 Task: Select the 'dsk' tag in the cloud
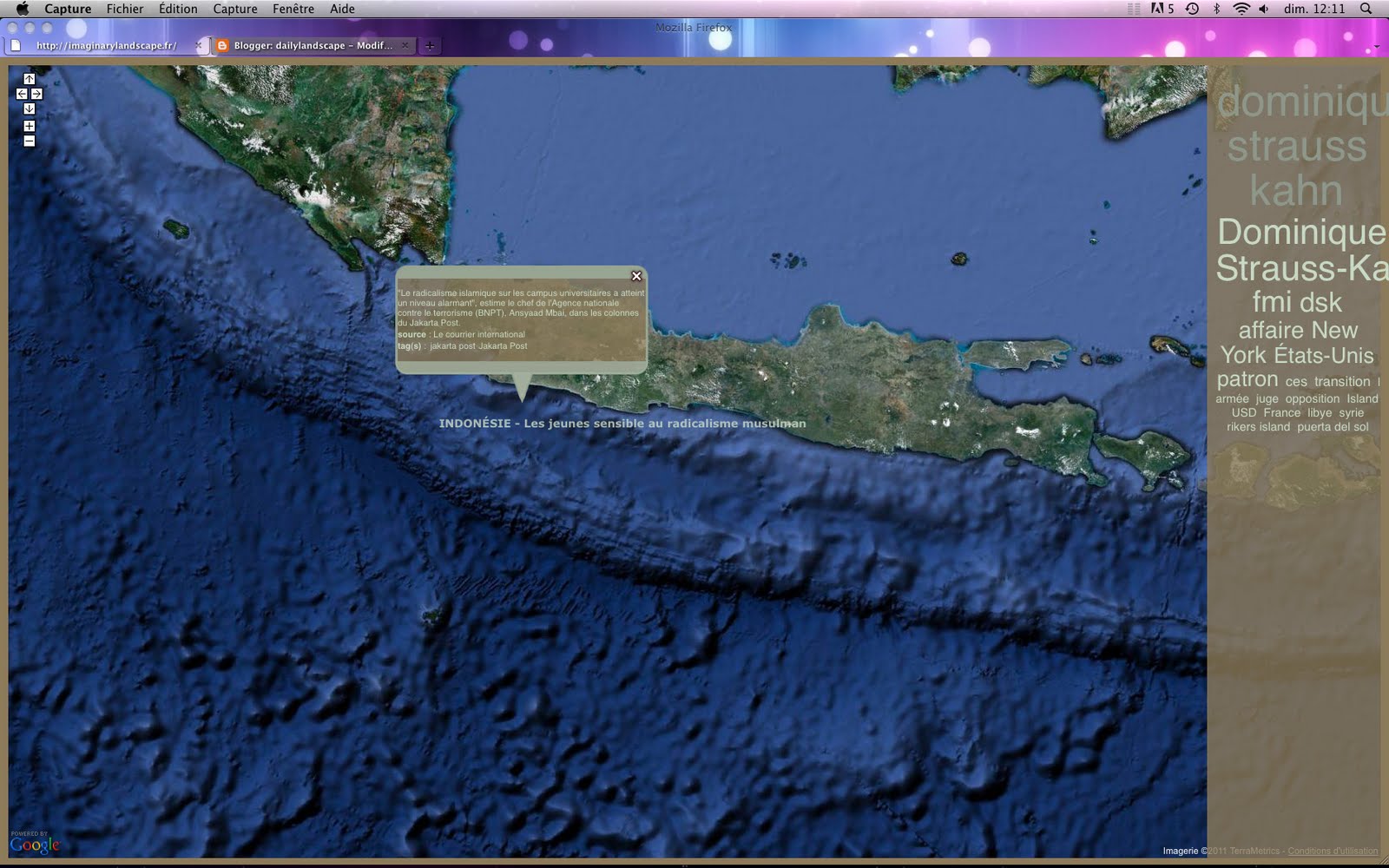[1320, 302]
